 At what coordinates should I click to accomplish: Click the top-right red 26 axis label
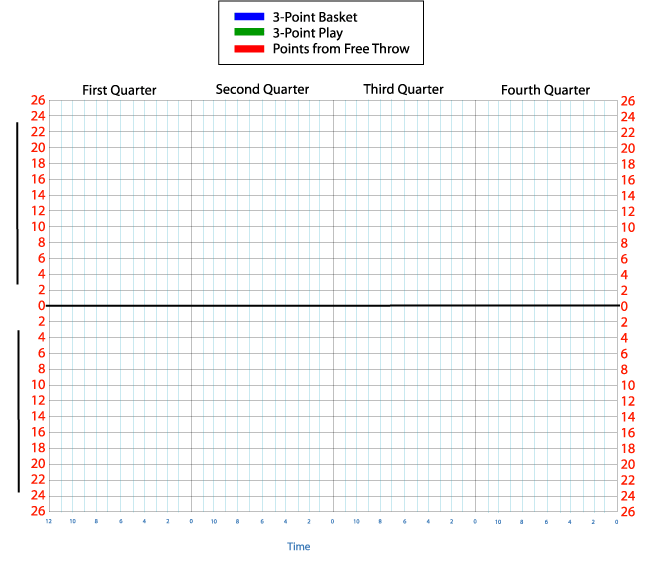click(627, 101)
